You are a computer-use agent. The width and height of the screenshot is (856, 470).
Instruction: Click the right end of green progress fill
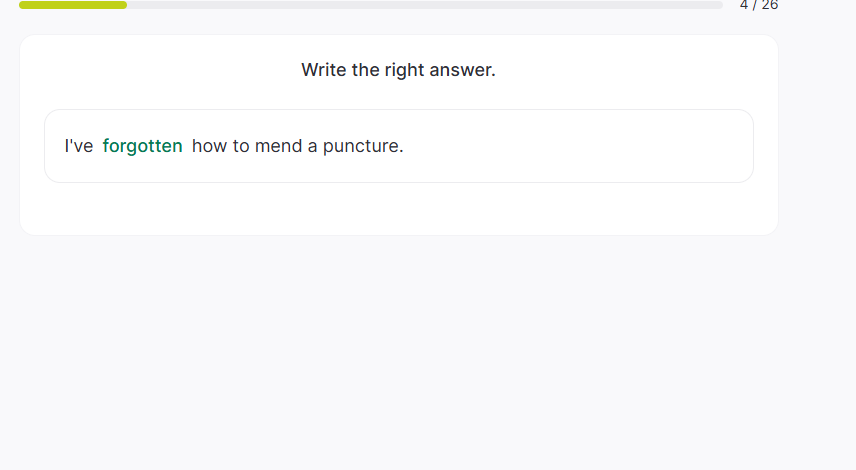tap(124, 5)
